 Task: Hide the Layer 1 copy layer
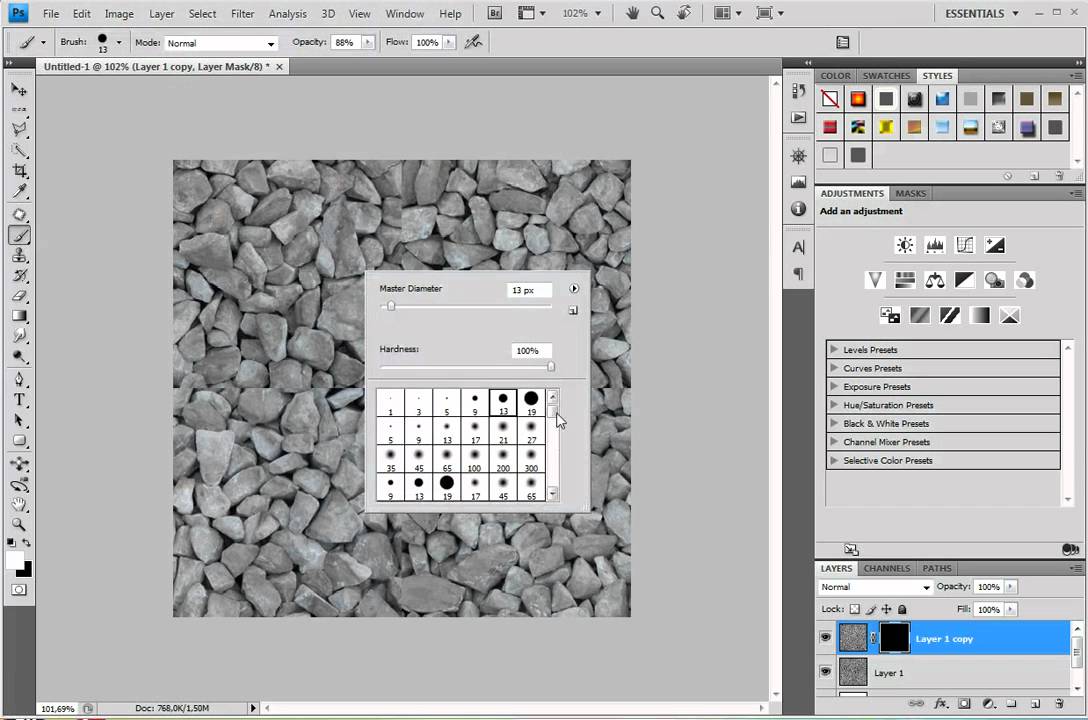coord(825,637)
